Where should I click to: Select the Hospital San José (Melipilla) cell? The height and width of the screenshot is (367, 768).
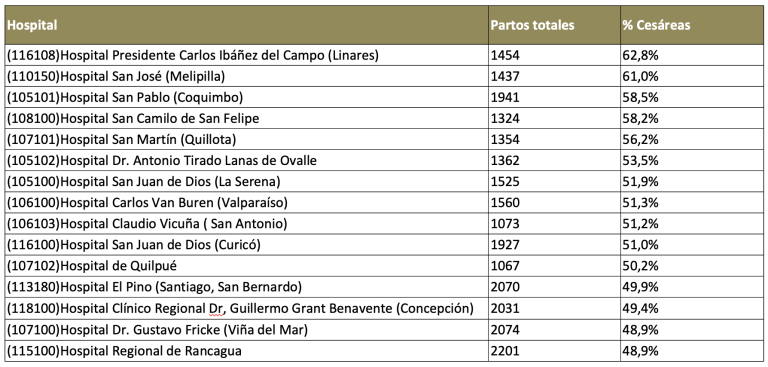247,76
